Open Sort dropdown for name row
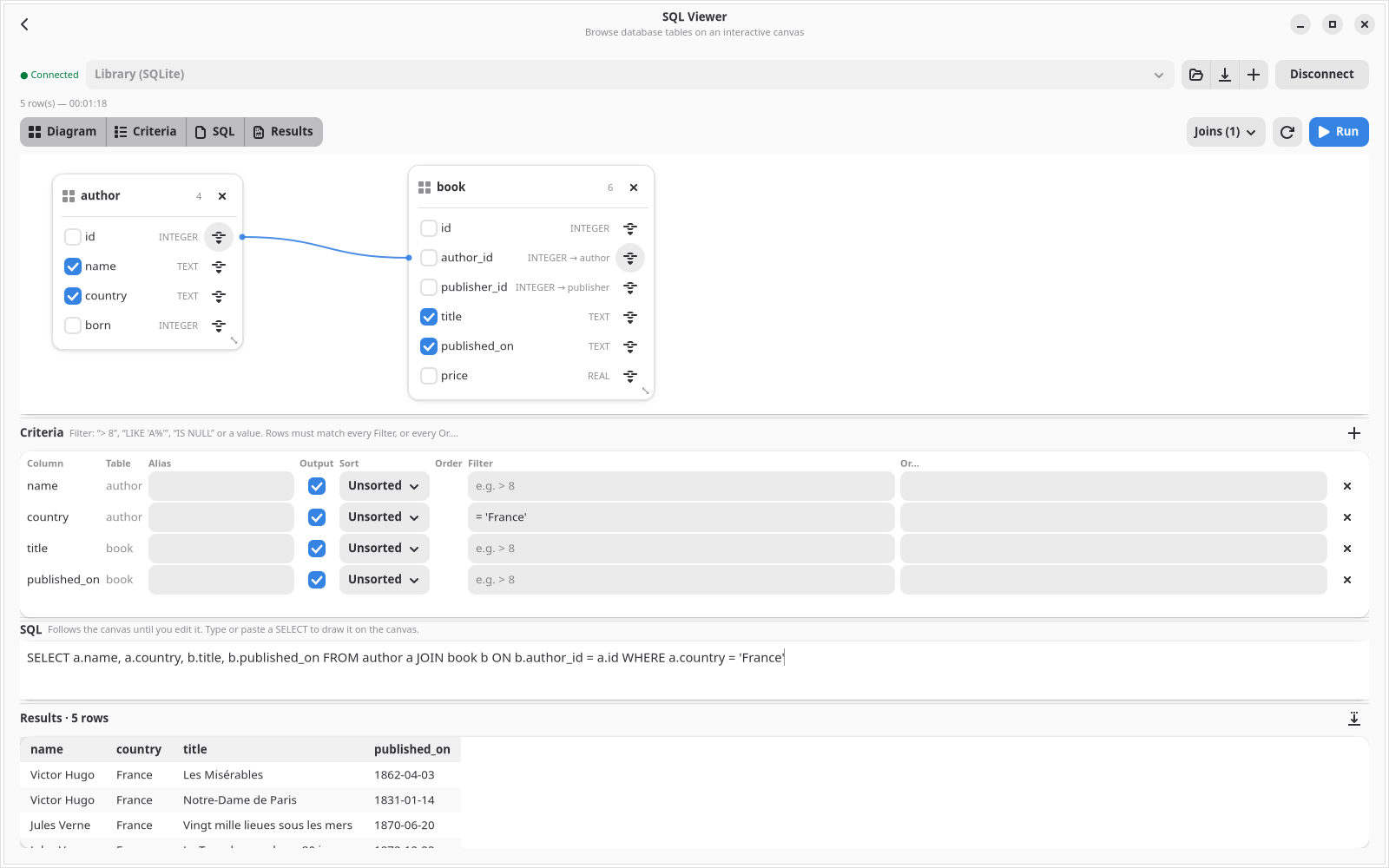The width and height of the screenshot is (1389, 868). coord(384,486)
